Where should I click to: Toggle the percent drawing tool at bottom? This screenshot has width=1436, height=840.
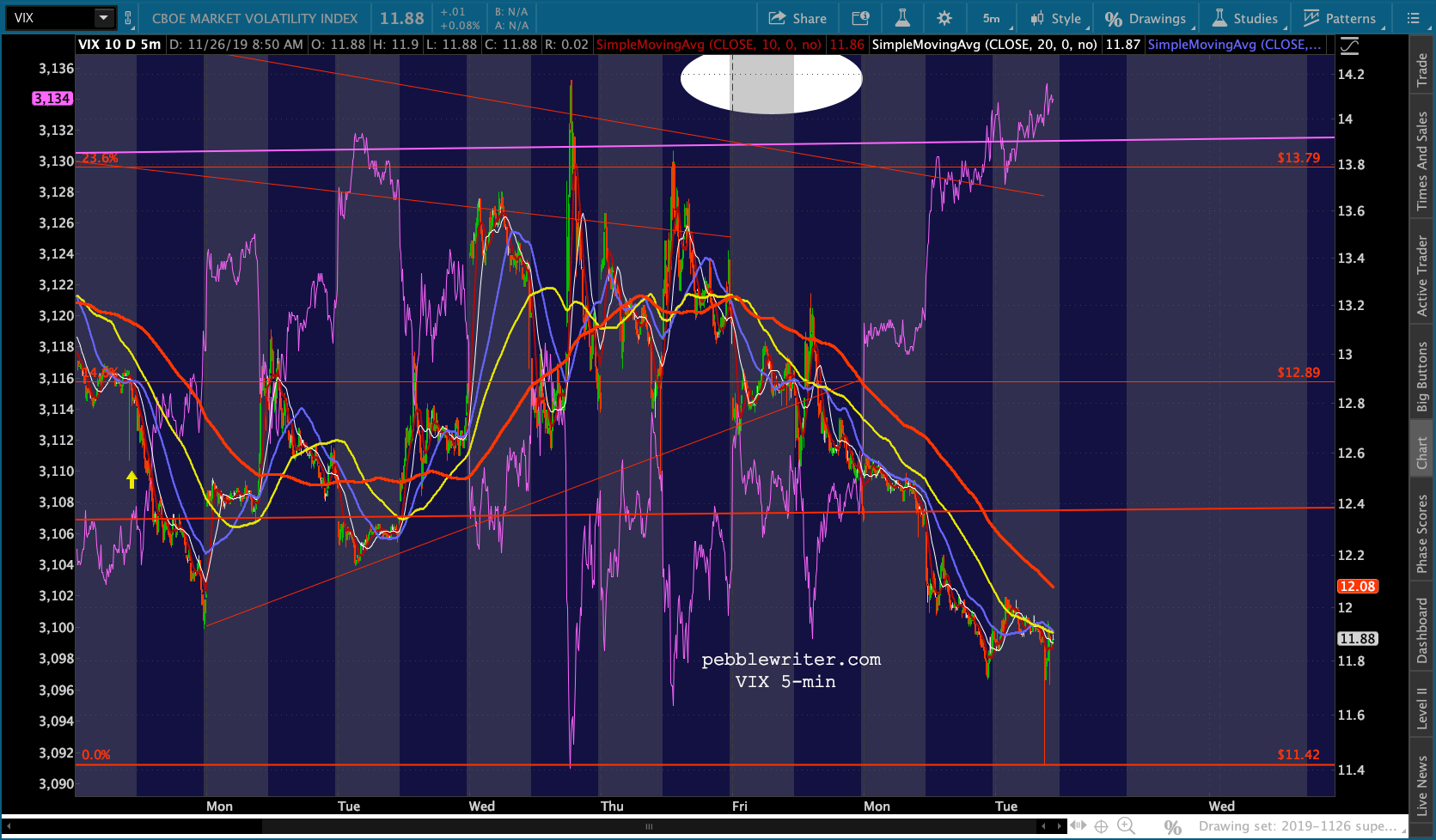point(1172,826)
